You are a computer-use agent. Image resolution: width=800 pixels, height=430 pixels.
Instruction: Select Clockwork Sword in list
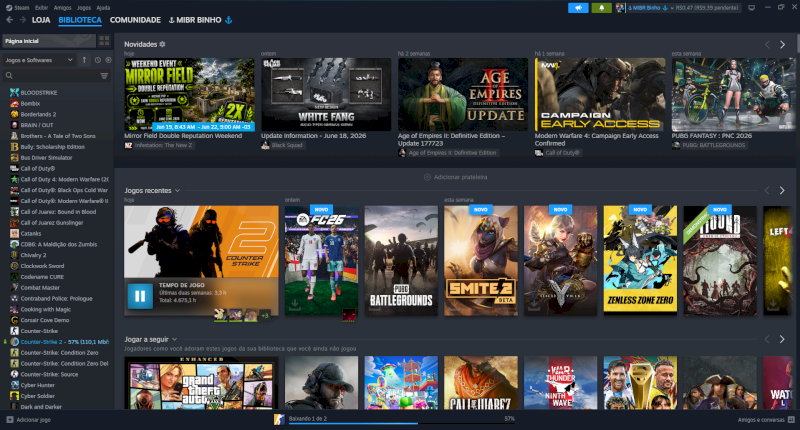42,266
